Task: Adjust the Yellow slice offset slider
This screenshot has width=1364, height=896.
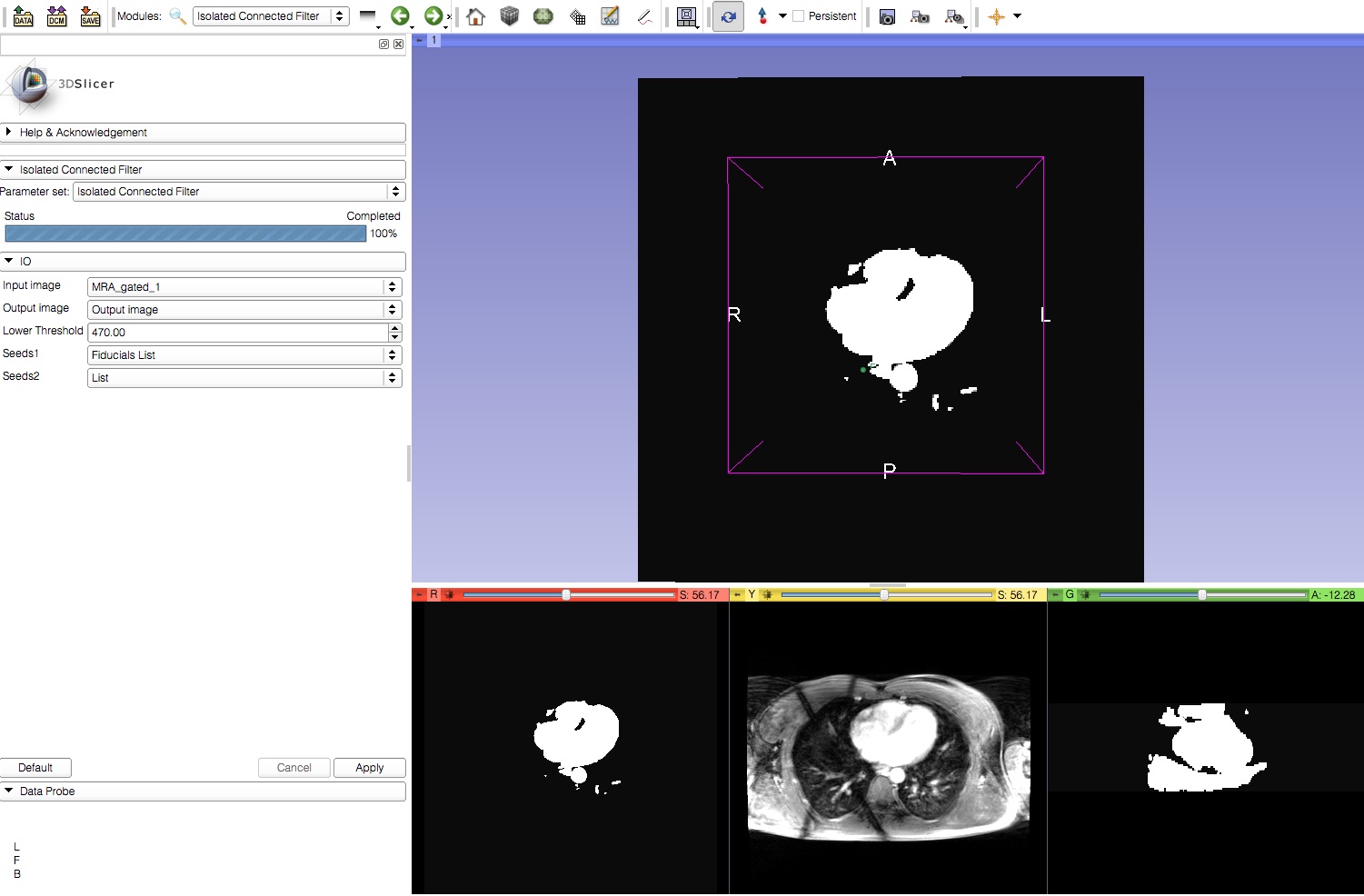Action: (x=884, y=595)
